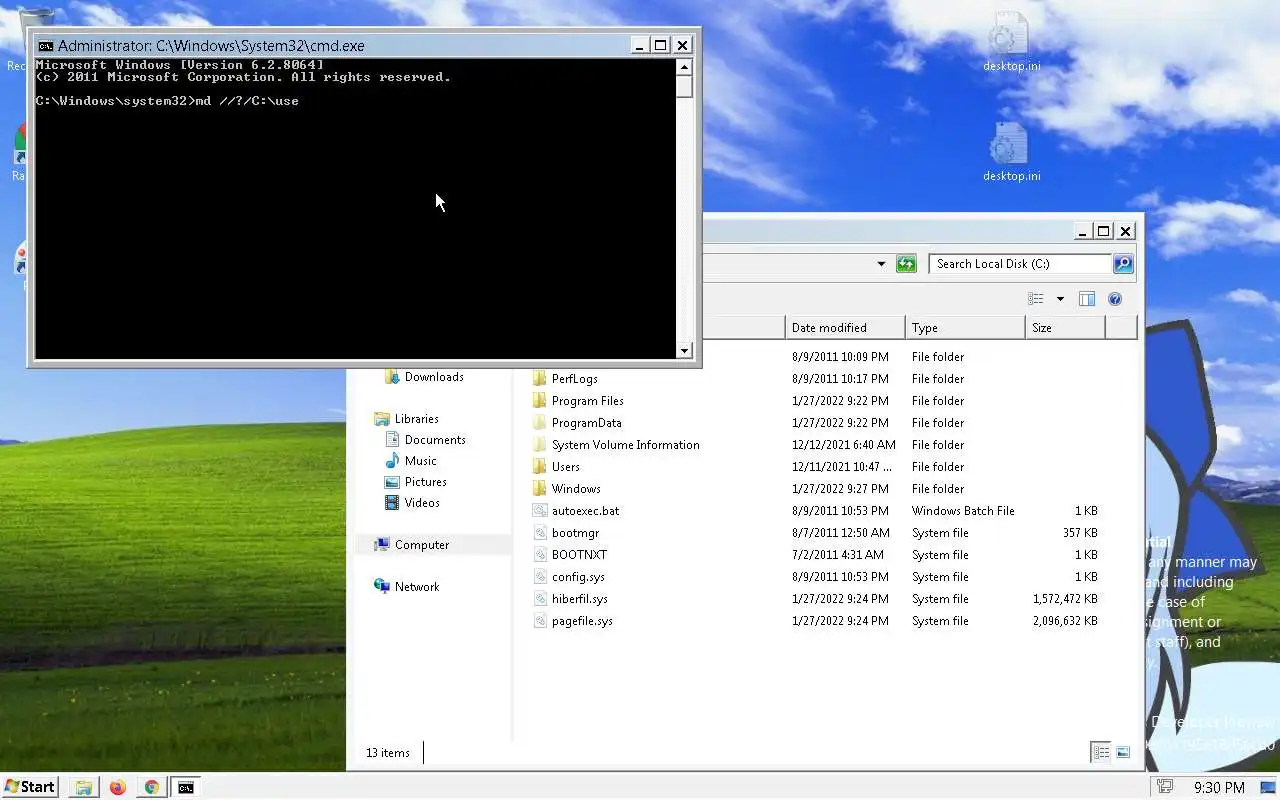This screenshot has height=800, width=1280.
Task: Switch to details view in status bar
Action: coord(1101,752)
